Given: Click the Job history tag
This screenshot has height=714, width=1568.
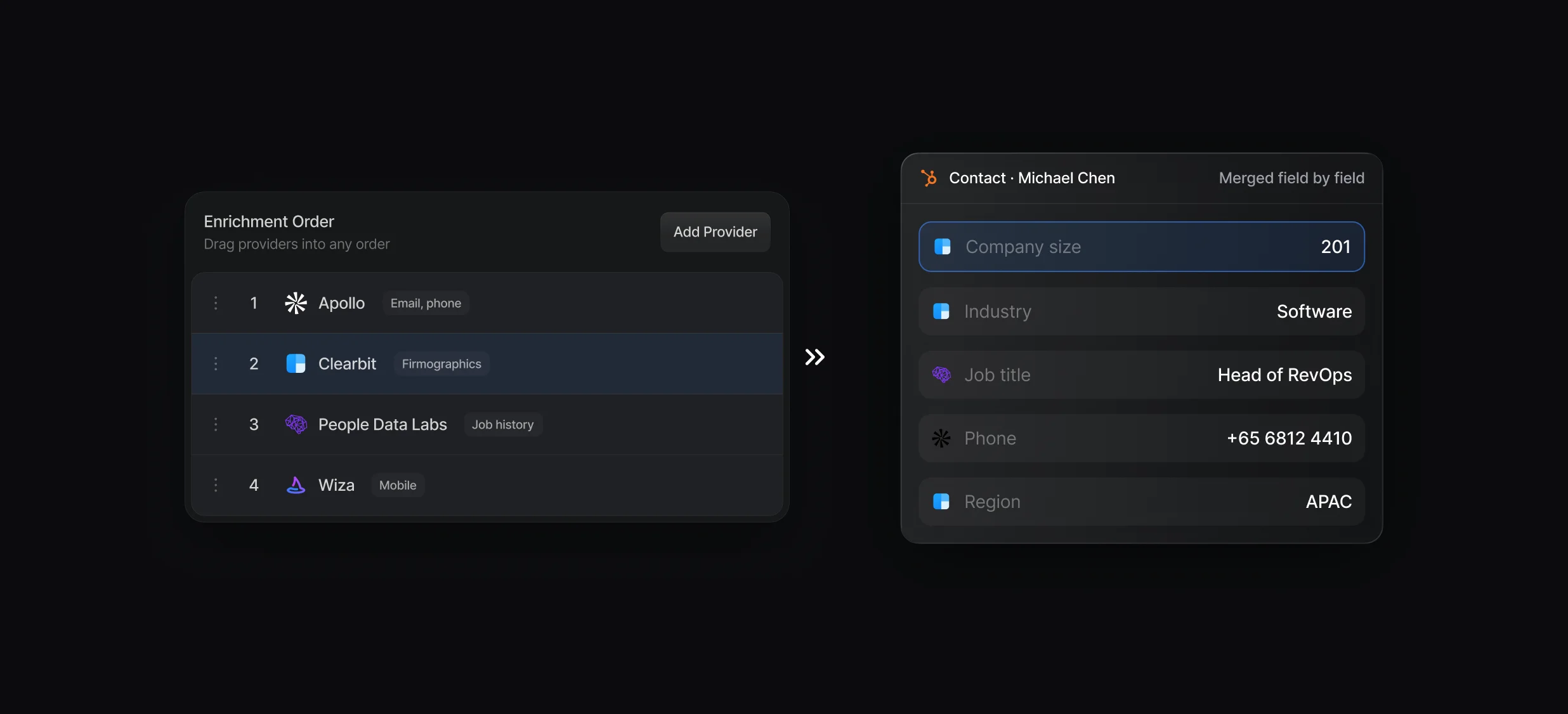Looking at the screenshot, I should pos(503,424).
